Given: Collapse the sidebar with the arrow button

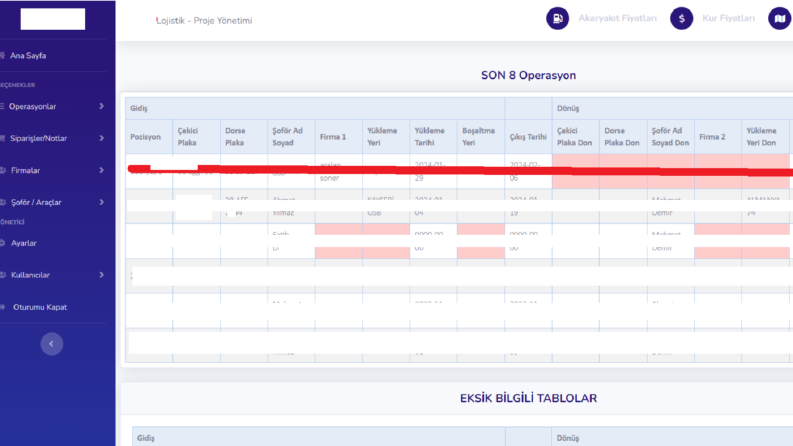Looking at the screenshot, I should pyautogui.click(x=52, y=344).
